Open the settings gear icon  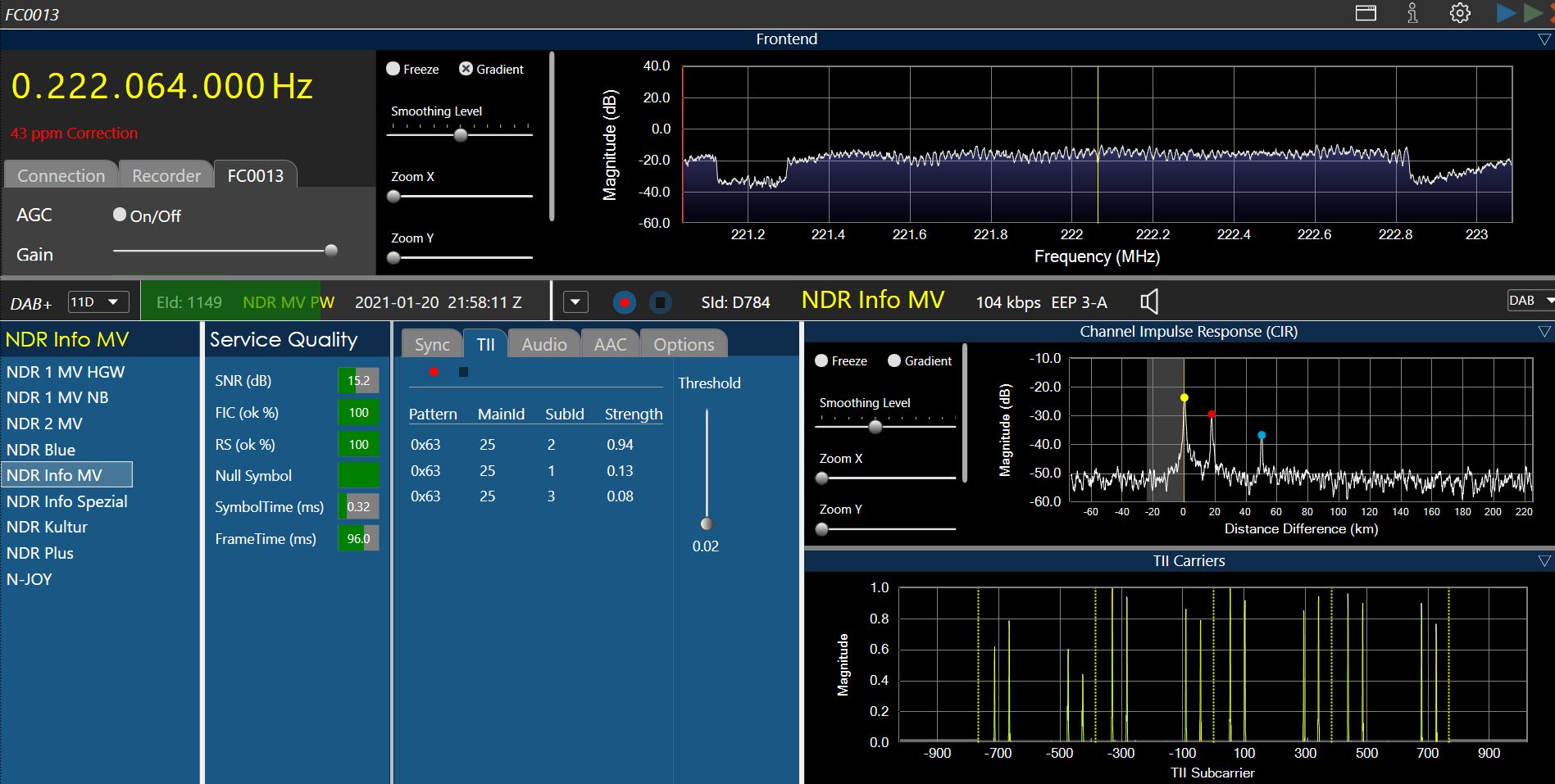(1460, 13)
